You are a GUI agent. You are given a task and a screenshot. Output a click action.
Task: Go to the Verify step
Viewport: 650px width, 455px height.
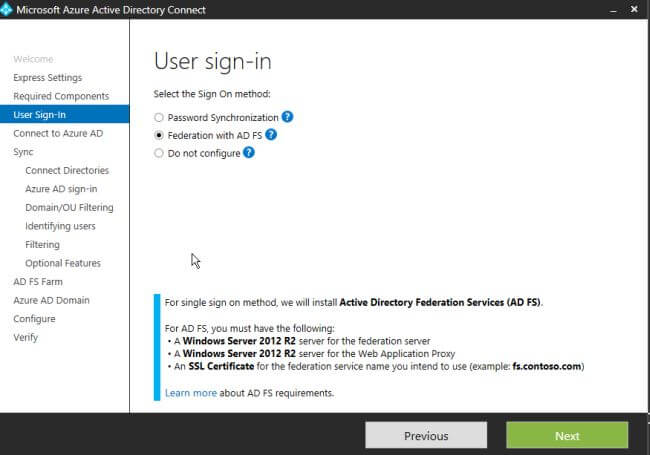click(26, 337)
